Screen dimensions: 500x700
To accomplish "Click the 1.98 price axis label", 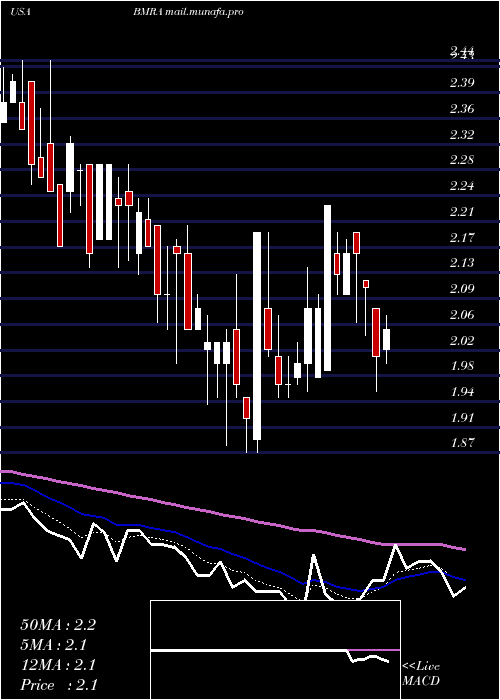I will (x=462, y=366).
